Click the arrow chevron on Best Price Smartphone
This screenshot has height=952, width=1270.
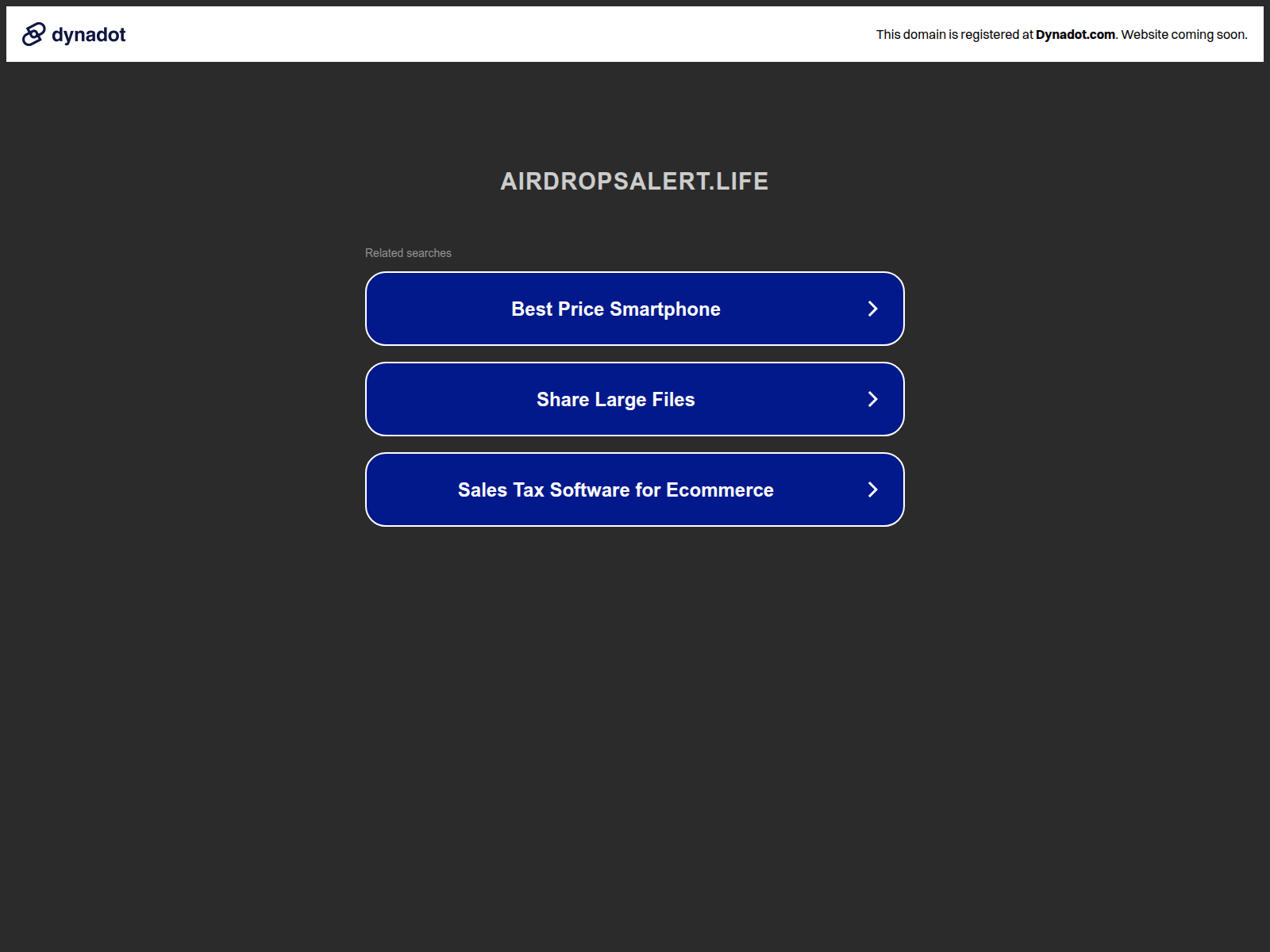[872, 309]
